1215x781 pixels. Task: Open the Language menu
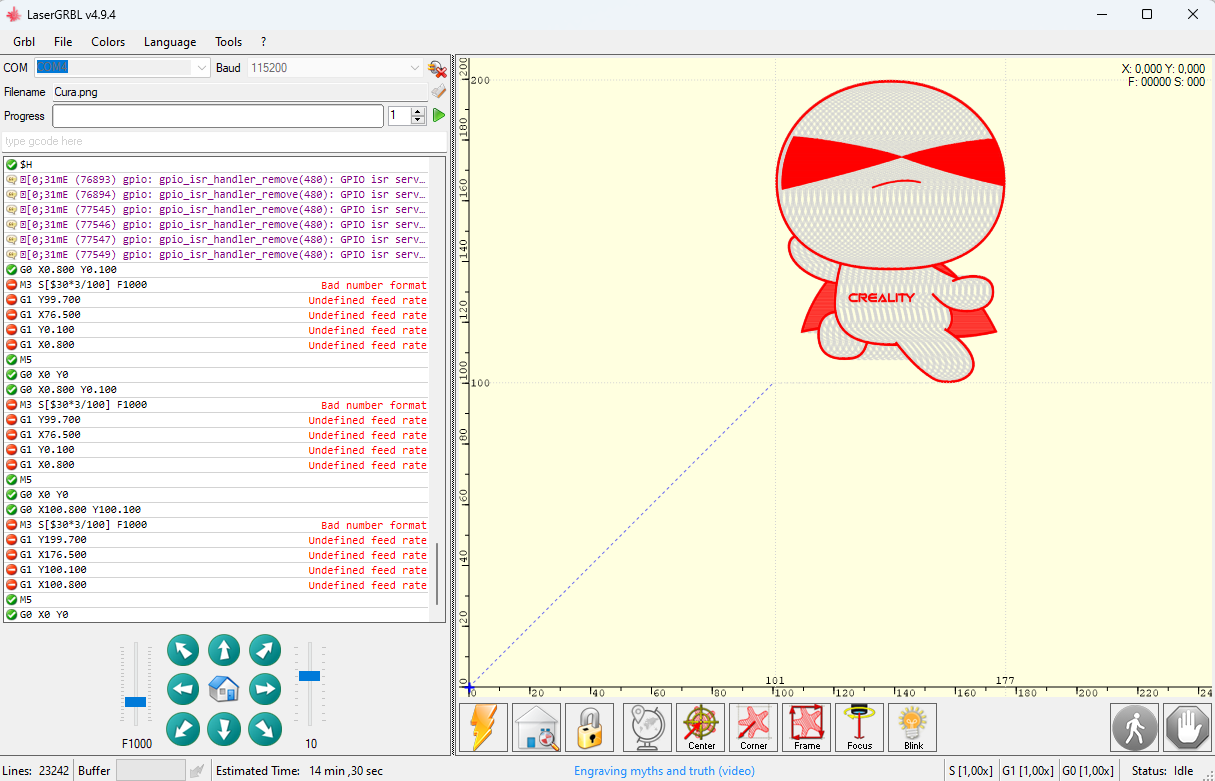(x=170, y=42)
